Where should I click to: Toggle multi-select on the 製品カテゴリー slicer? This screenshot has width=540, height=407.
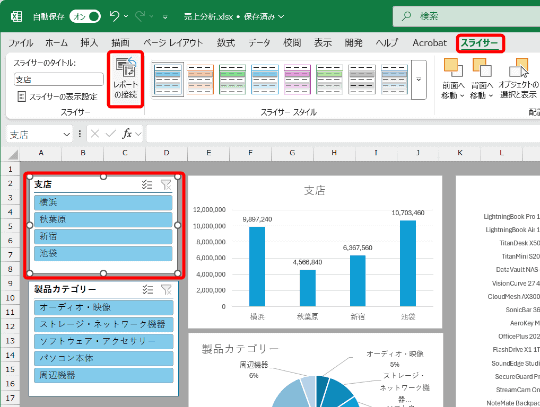coord(148,290)
